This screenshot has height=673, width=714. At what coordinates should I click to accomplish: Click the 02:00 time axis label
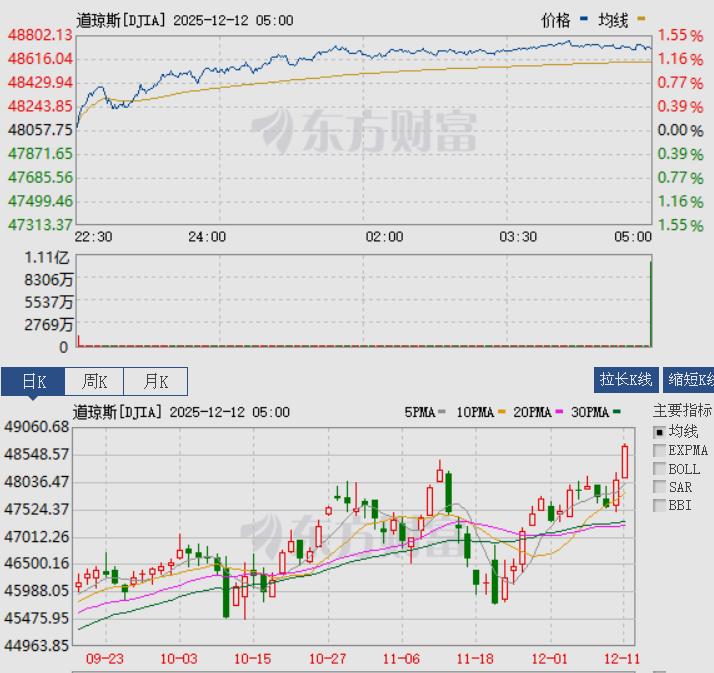tap(384, 237)
